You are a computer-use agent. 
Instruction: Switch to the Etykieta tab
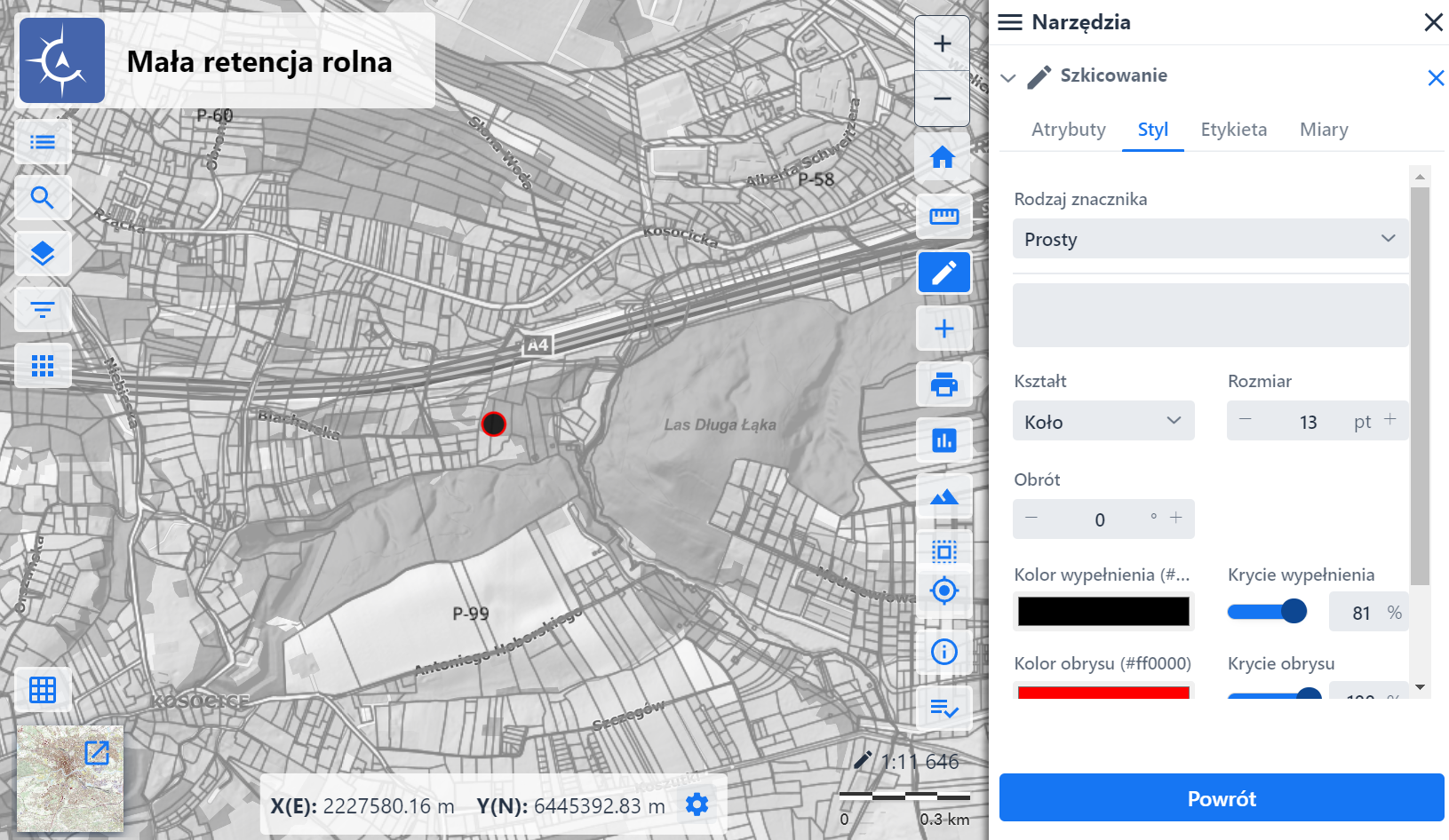(1233, 130)
